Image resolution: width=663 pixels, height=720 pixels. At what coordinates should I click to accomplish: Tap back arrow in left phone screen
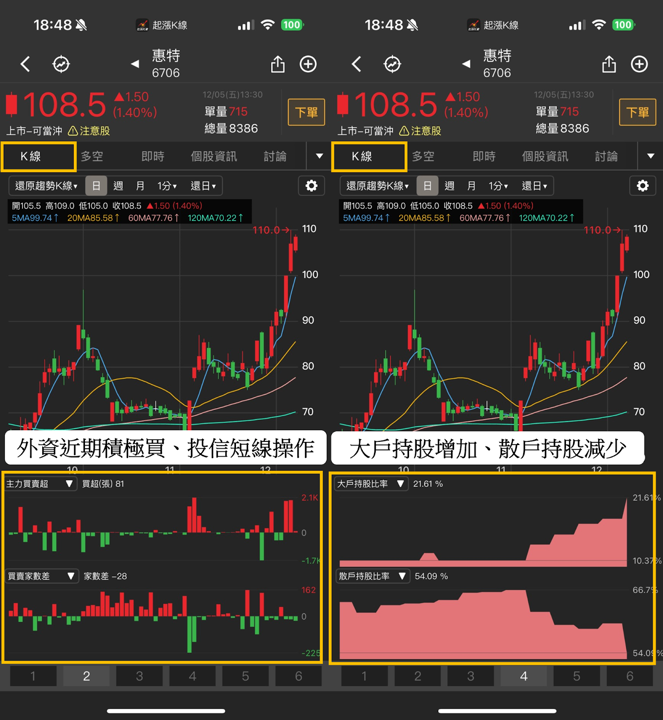pyautogui.click(x=26, y=64)
